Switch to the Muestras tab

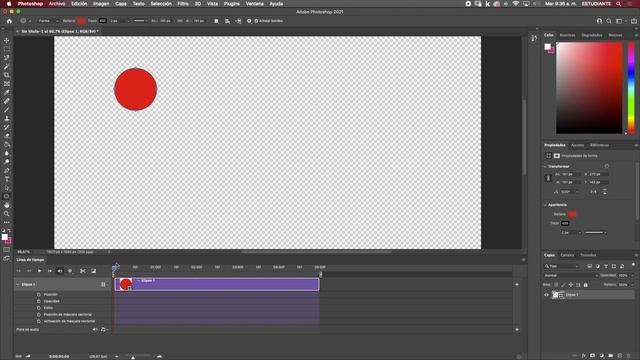click(567, 36)
